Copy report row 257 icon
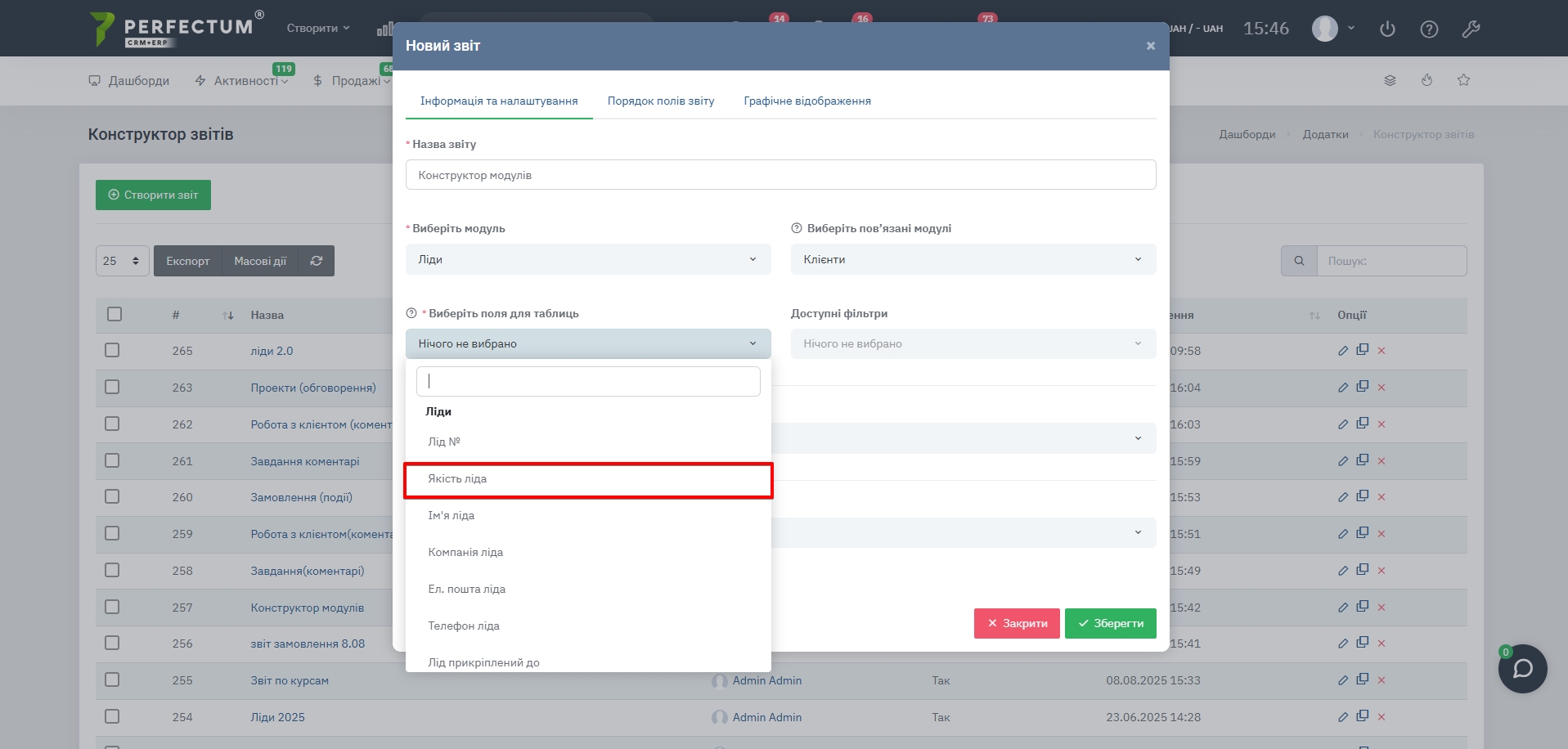The image size is (1568, 749). point(1362,606)
